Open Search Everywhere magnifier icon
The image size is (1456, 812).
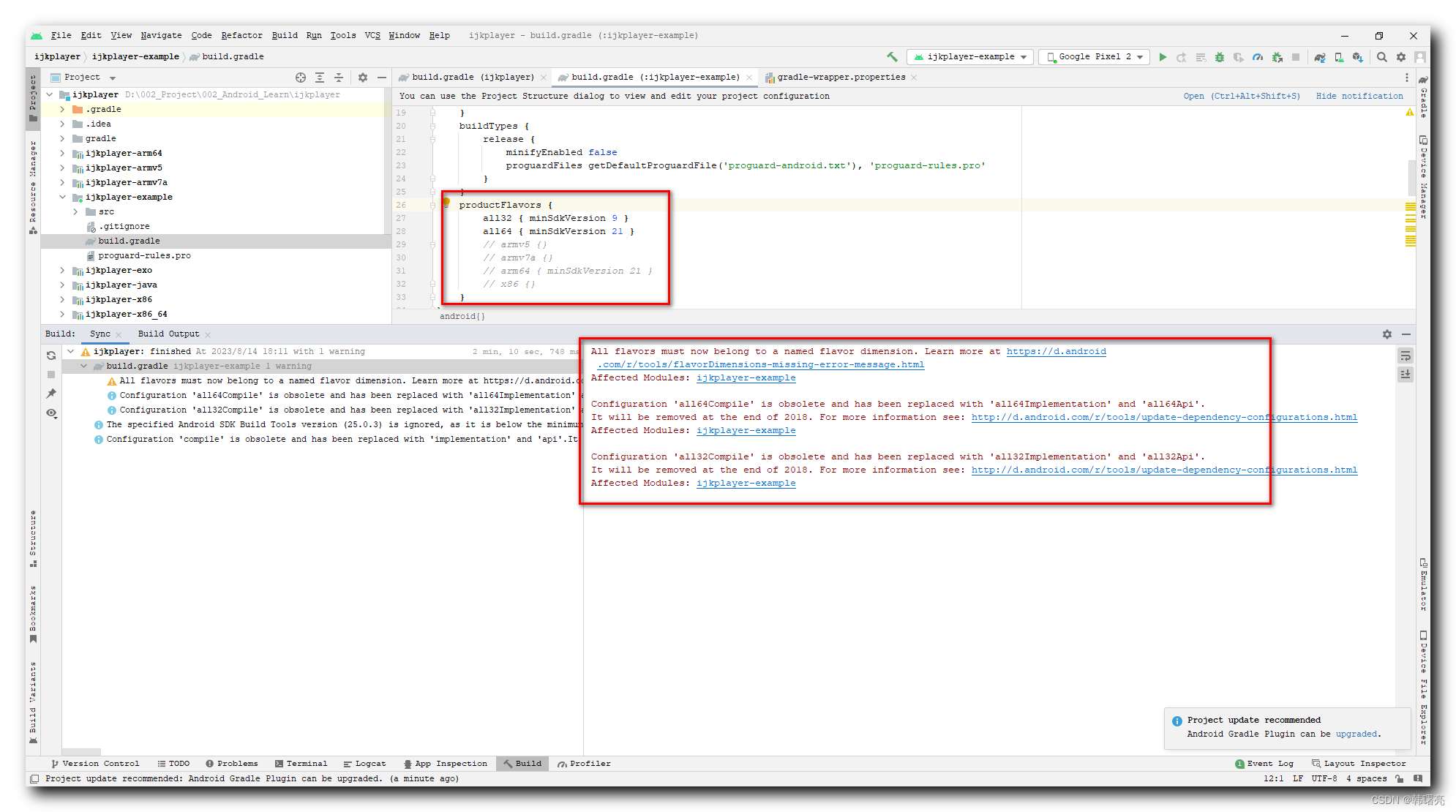1381,56
